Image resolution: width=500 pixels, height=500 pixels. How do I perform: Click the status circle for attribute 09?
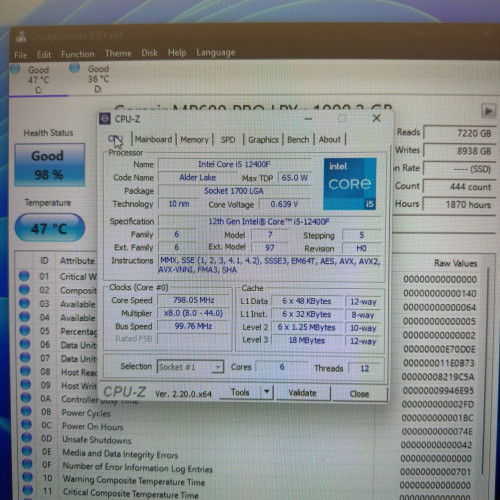pos(26,384)
